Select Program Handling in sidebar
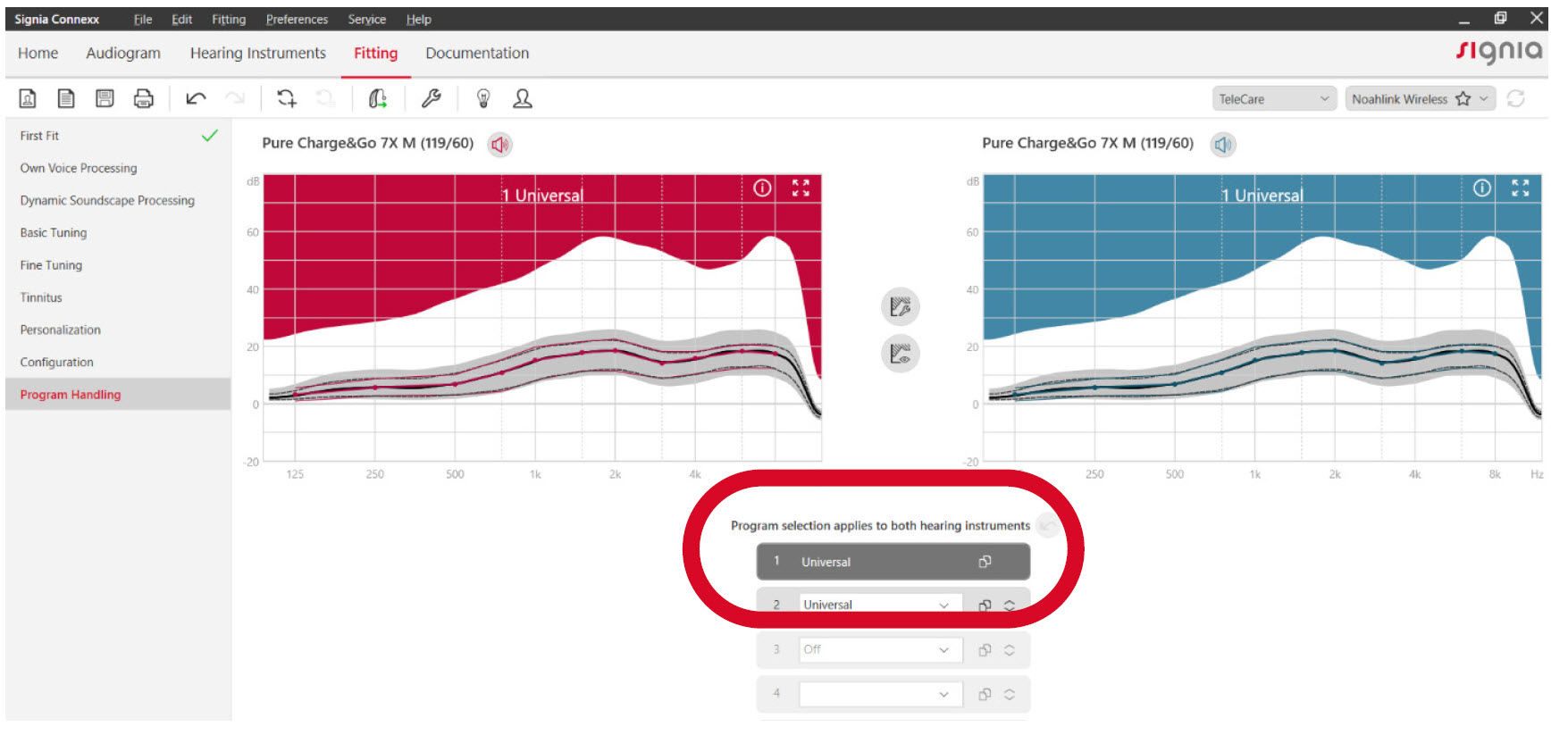The width and height of the screenshot is (1568, 735). [118, 394]
